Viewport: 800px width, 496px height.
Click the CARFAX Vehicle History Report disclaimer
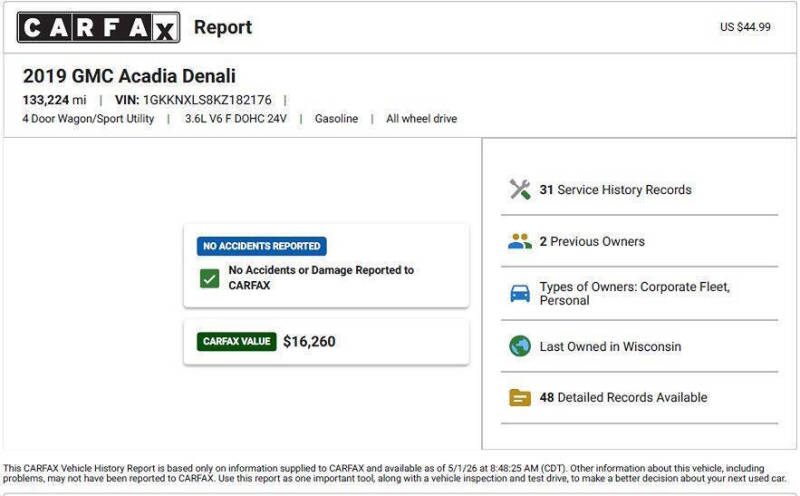click(x=395, y=474)
